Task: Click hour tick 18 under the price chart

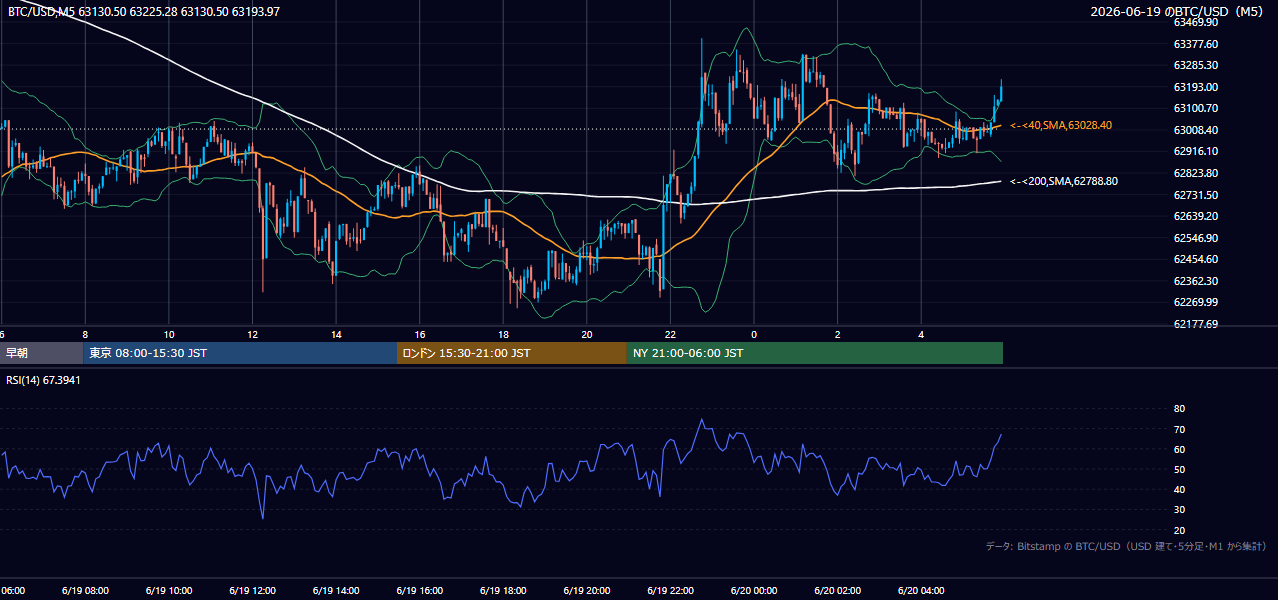Action: pos(504,334)
